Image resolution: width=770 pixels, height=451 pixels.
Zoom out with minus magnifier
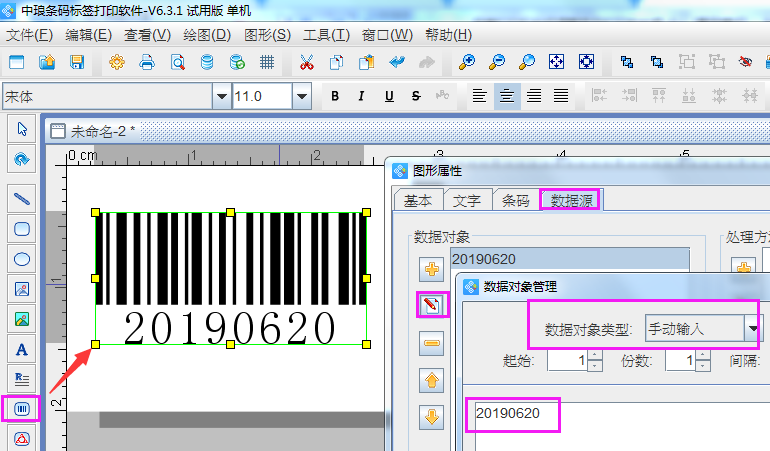pos(497,62)
